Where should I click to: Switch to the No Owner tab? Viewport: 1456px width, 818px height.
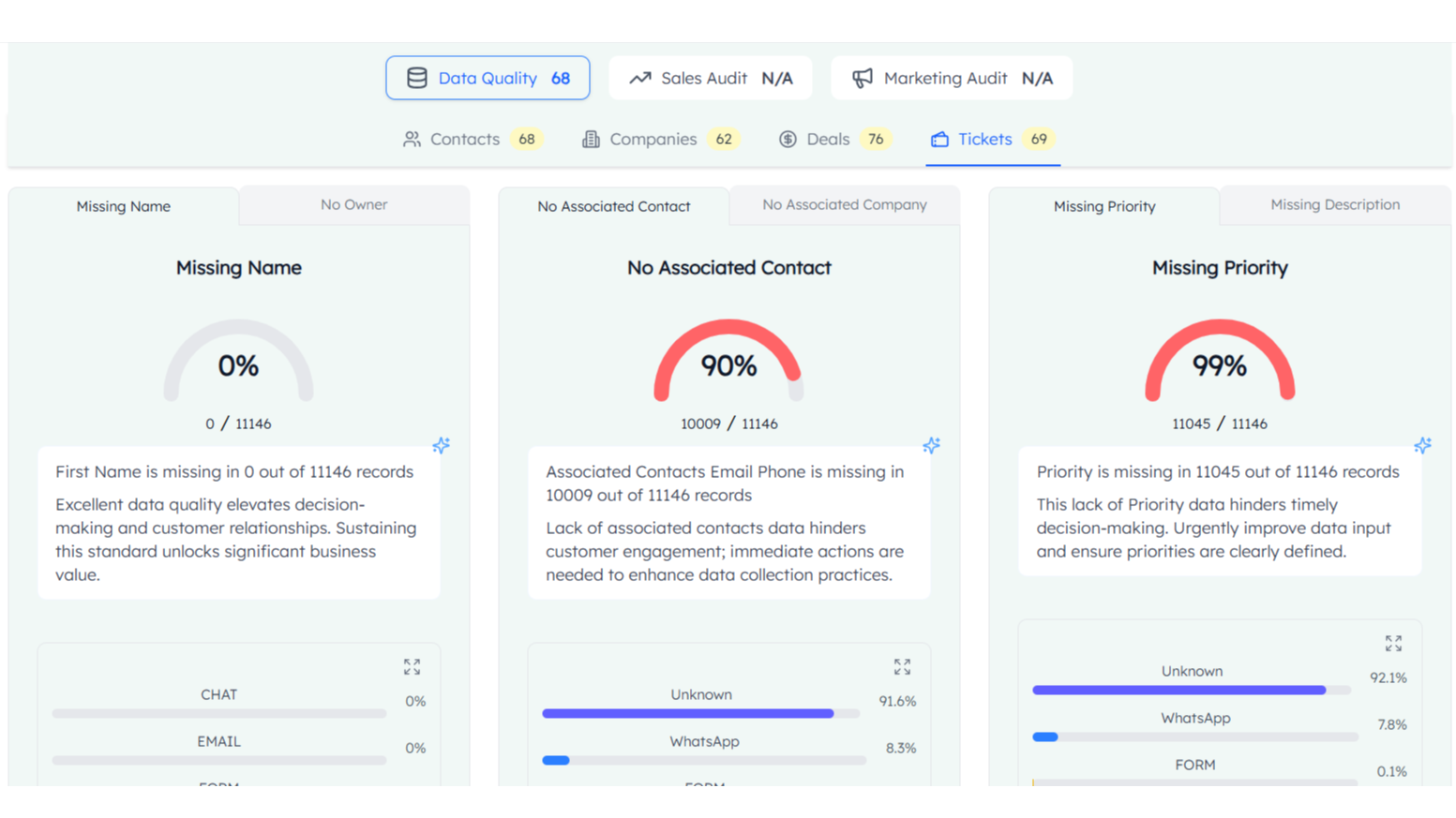tap(353, 205)
